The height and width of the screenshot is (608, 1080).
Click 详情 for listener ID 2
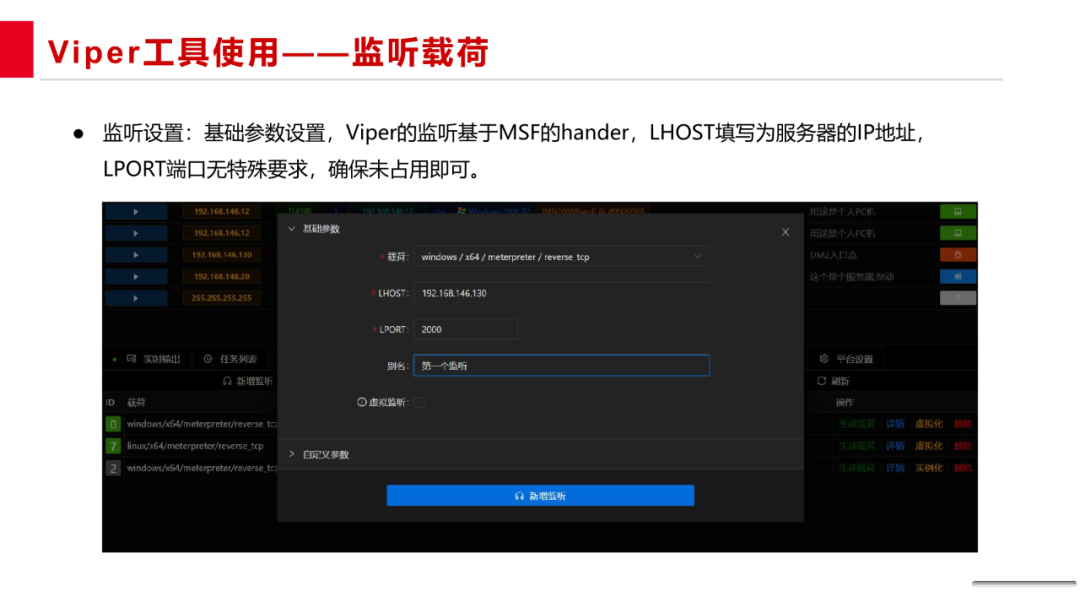[895, 468]
